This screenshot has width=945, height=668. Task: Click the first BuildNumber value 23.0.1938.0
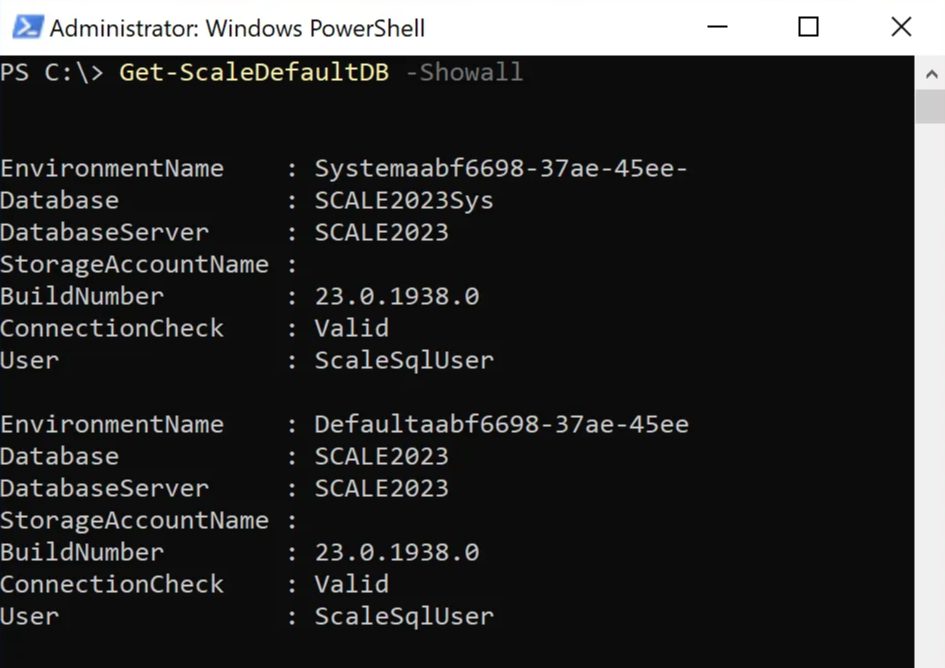click(x=396, y=297)
